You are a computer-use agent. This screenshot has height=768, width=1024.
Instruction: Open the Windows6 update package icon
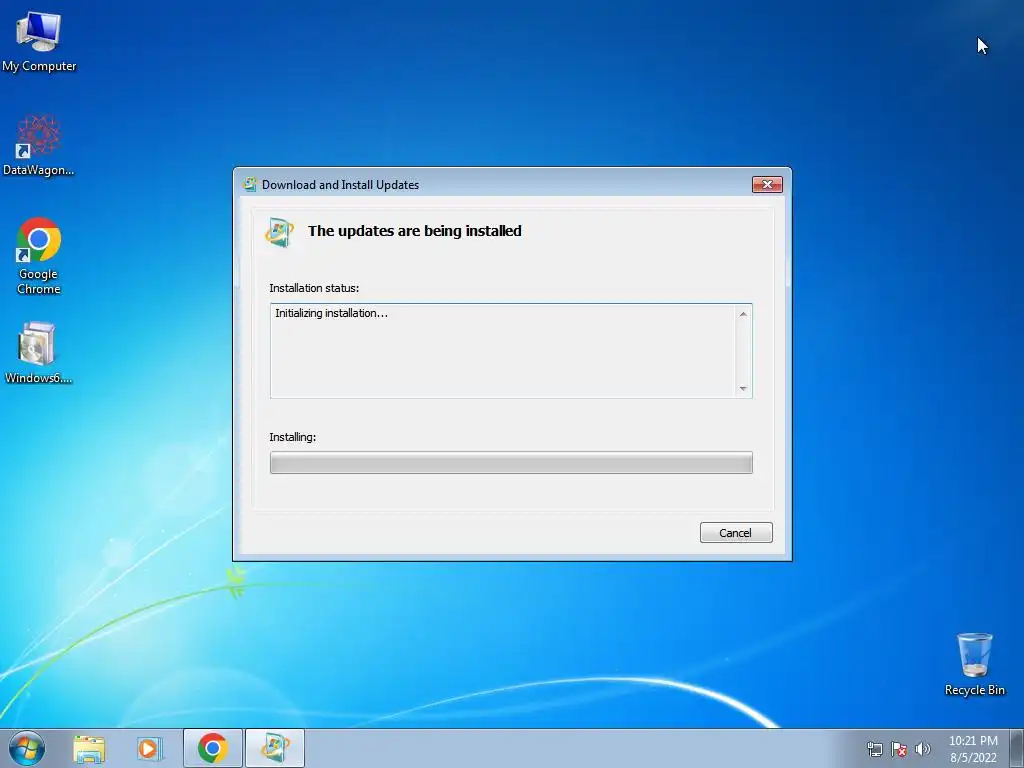click(38, 353)
